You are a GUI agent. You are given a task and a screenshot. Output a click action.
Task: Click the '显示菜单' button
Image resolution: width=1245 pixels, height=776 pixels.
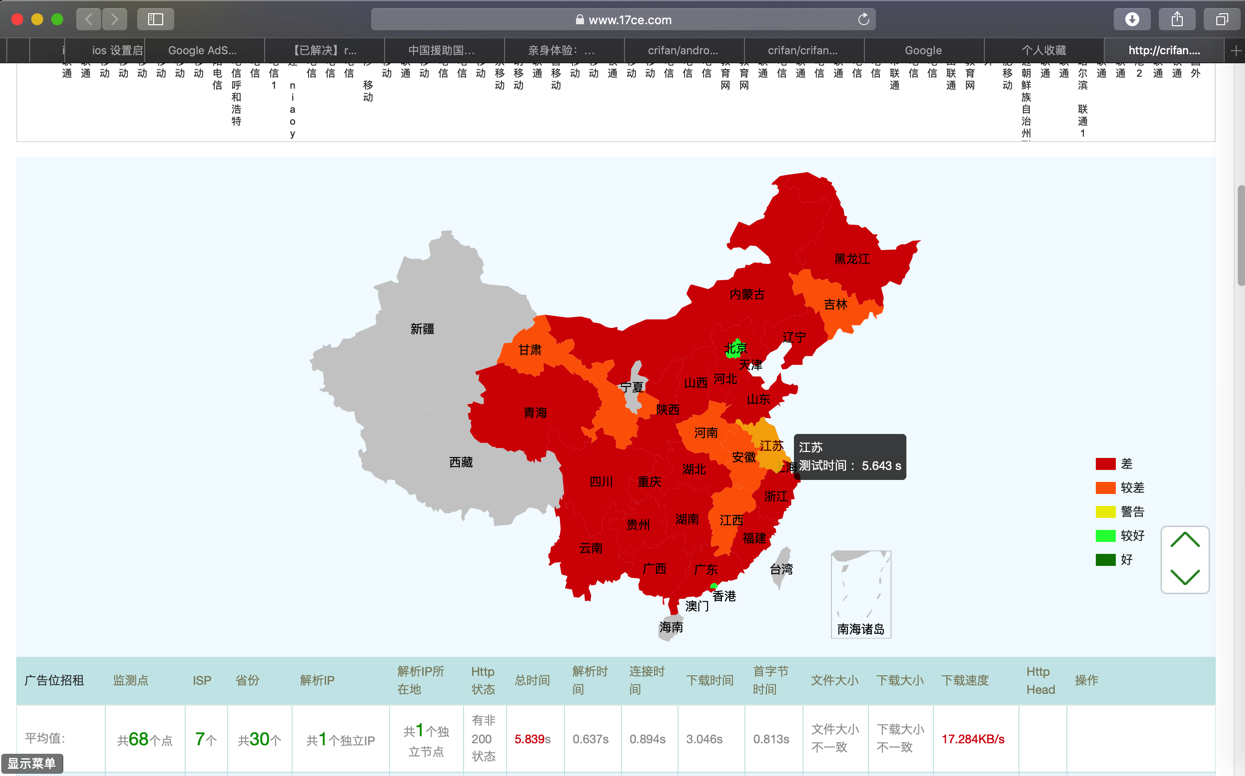32,764
